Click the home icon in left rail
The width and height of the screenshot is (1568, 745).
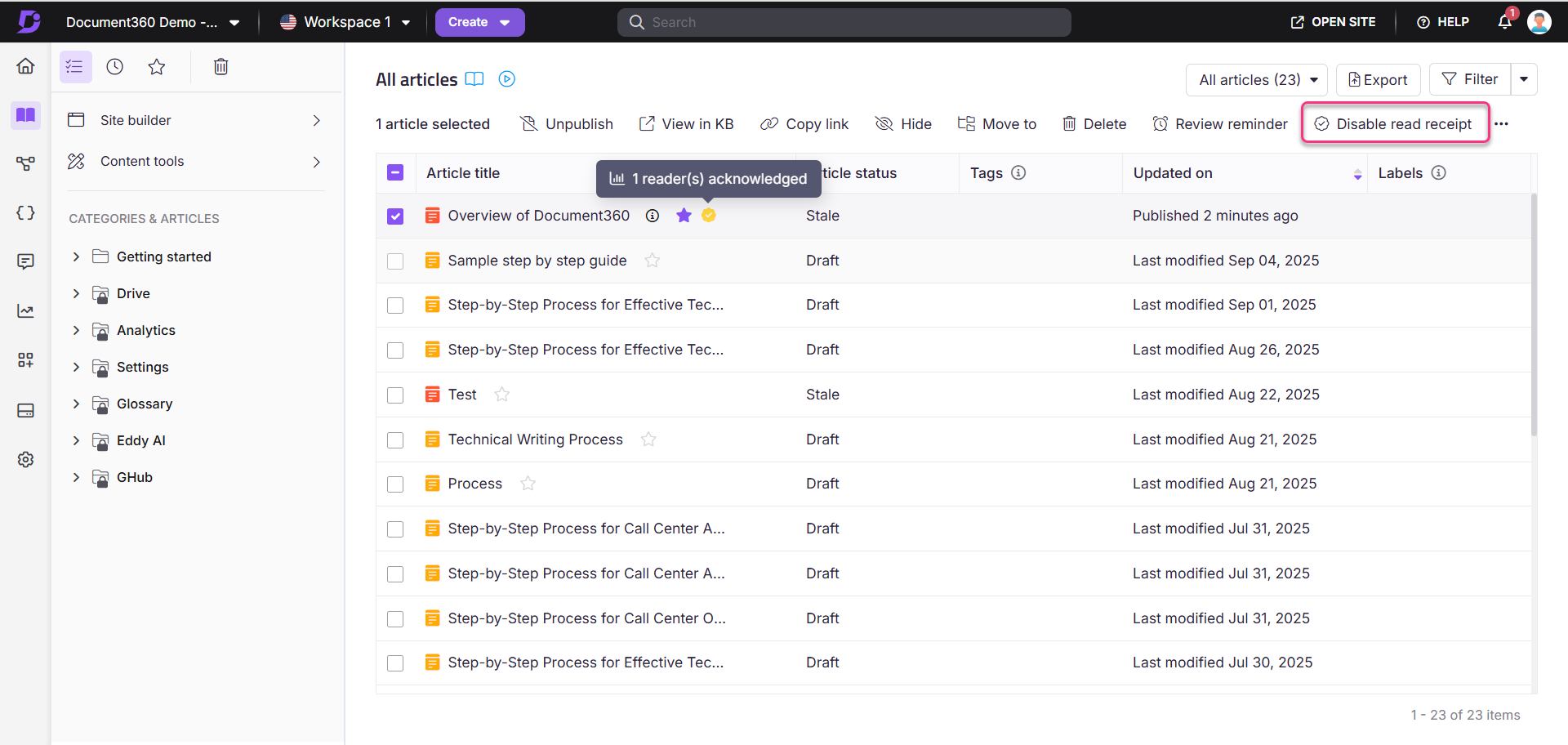pos(25,66)
